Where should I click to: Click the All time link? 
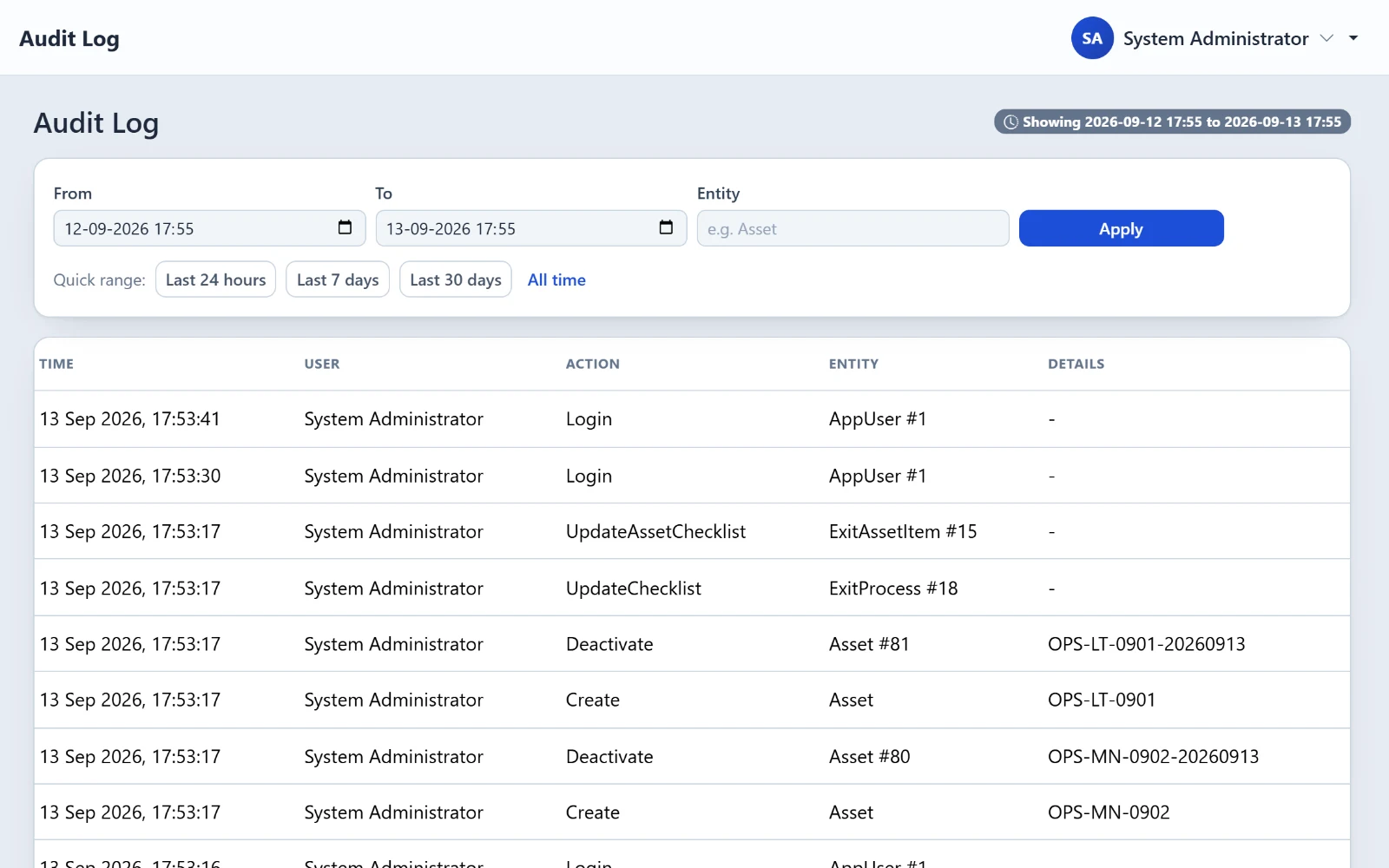(556, 279)
